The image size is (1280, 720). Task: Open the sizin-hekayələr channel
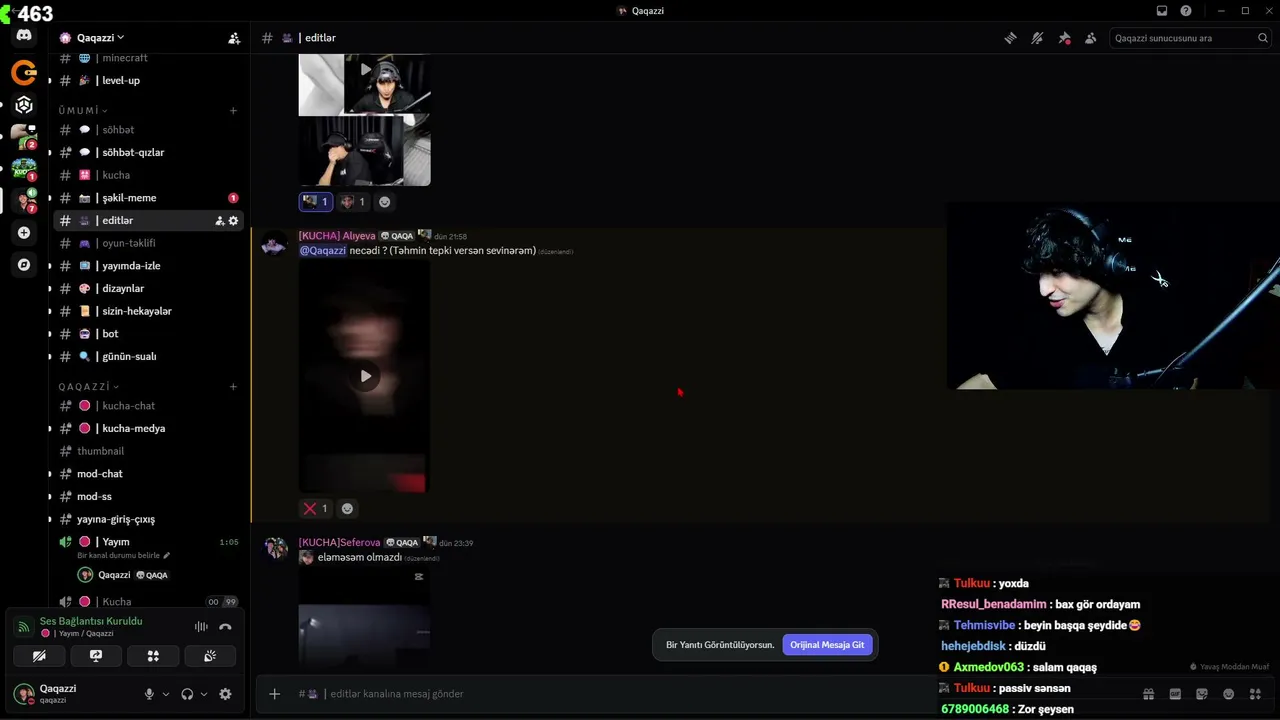(148, 311)
